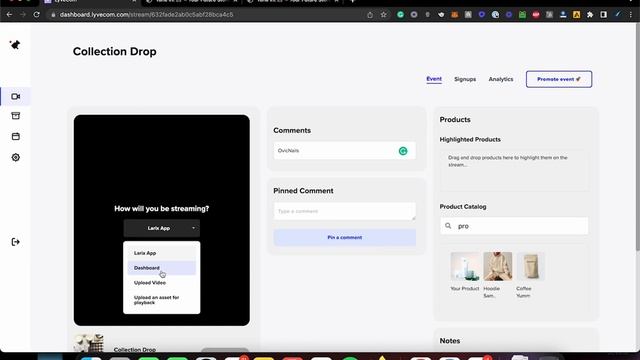The image size is (640, 360).
Task: Choose Upload an asset for playback
Action: (162, 300)
